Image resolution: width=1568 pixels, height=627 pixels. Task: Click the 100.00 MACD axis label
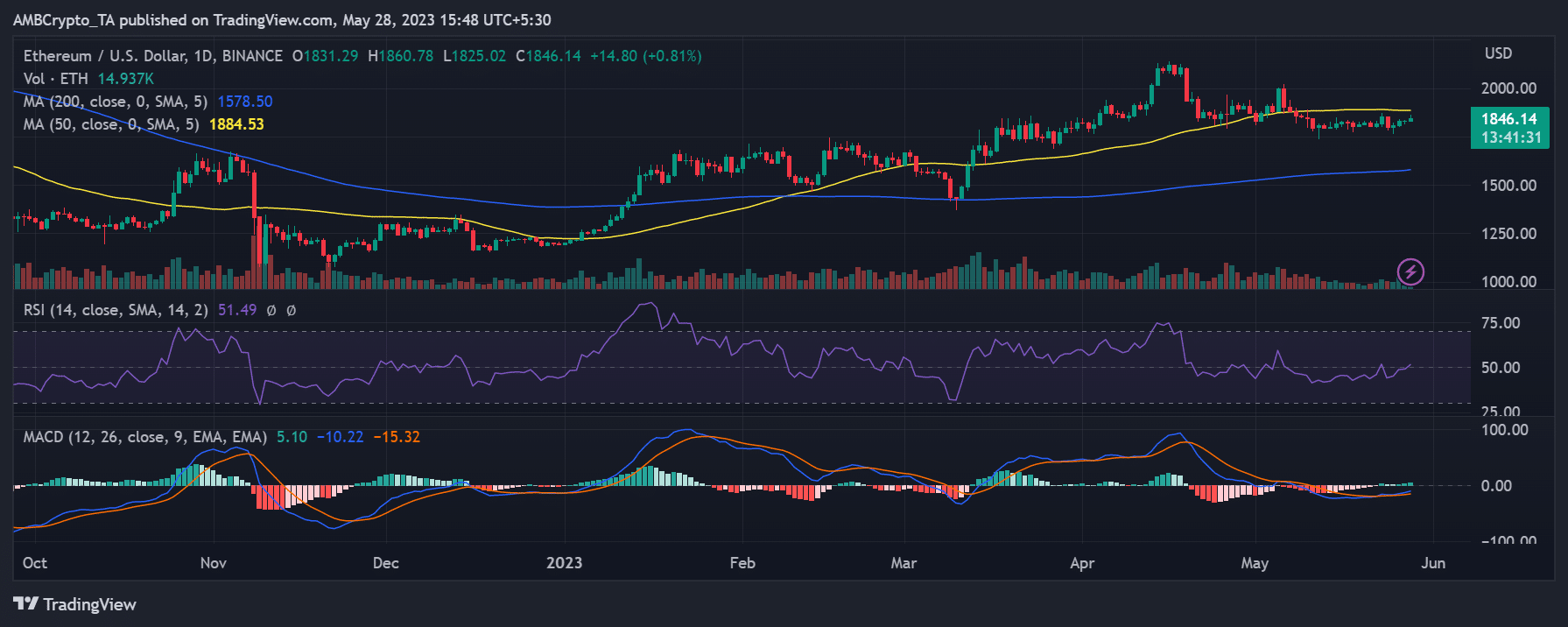pyautogui.click(x=1505, y=430)
